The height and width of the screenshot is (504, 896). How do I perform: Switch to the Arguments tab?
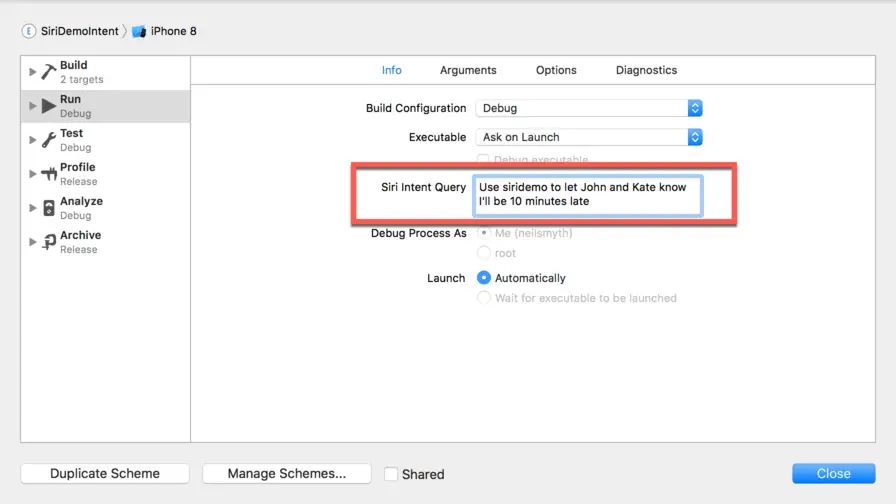pos(468,70)
